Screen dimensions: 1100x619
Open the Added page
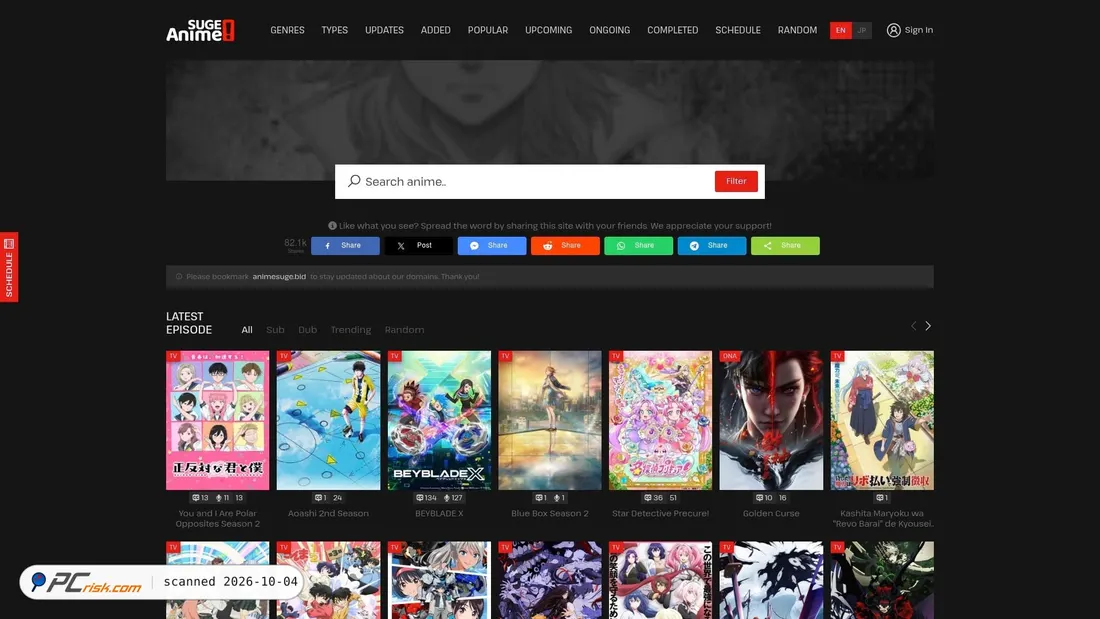436,30
